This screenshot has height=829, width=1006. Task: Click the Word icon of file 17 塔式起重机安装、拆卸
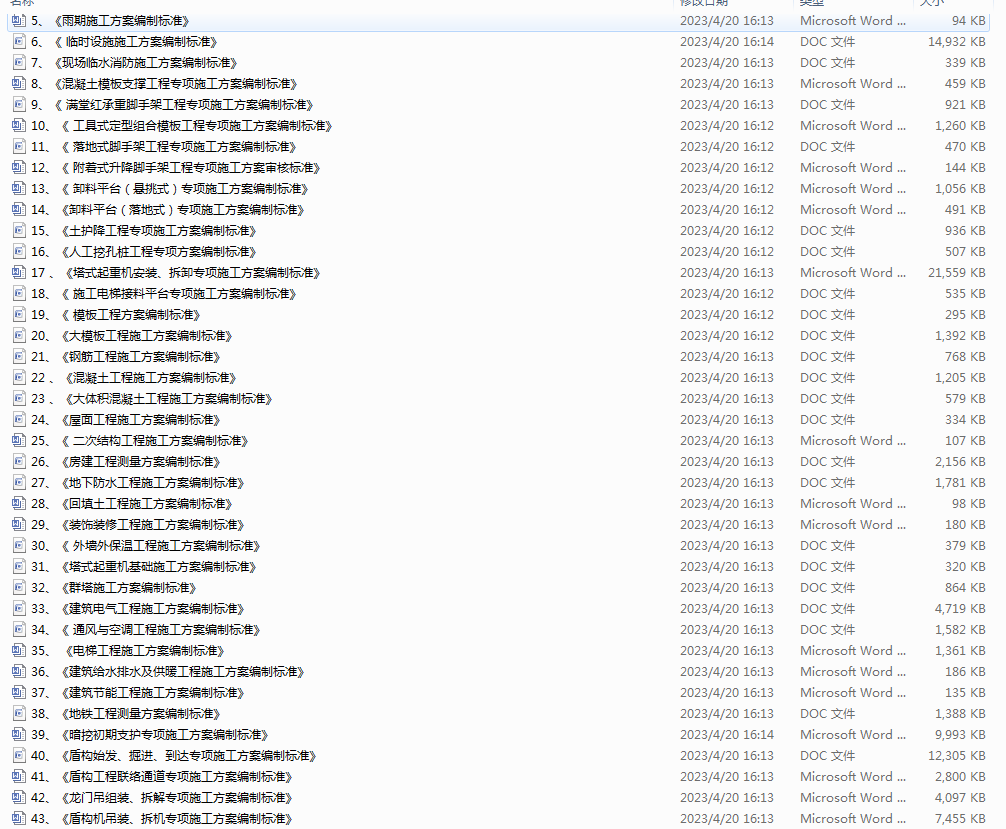pyautogui.click(x=19, y=273)
